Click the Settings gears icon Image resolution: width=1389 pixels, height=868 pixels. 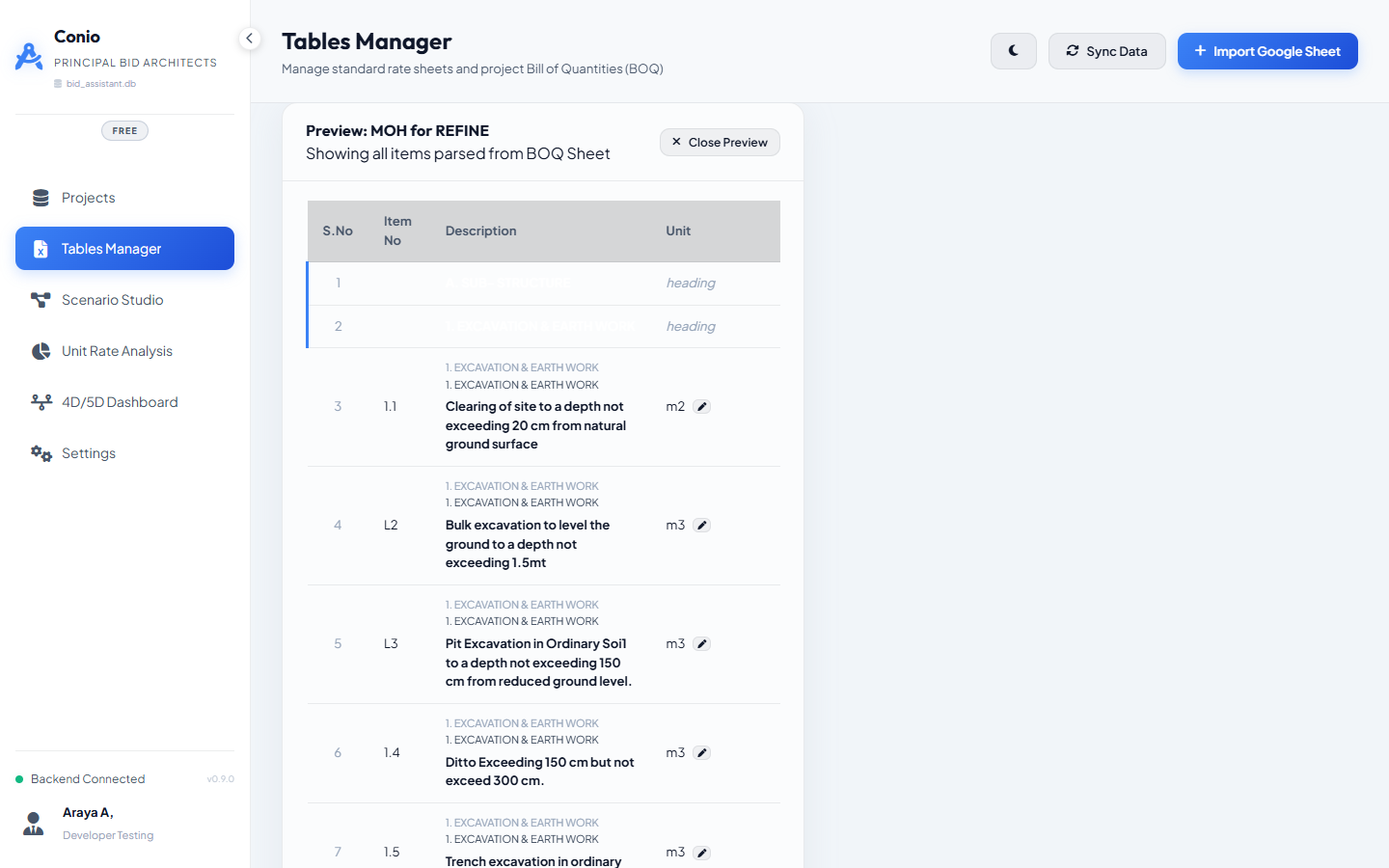point(41,453)
